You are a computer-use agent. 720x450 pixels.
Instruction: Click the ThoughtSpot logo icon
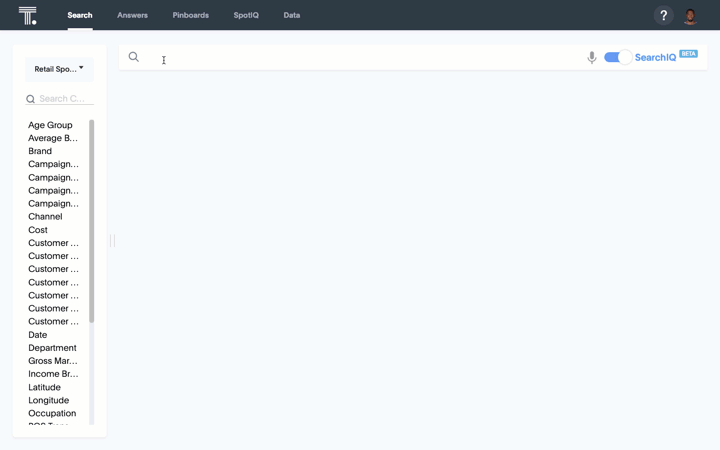tap(28, 16)
